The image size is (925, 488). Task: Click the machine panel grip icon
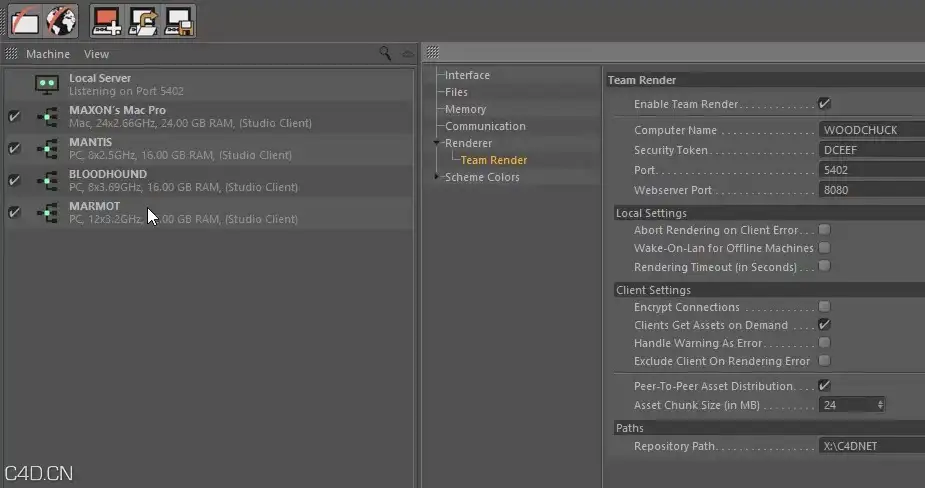click(x=11, y=54)
